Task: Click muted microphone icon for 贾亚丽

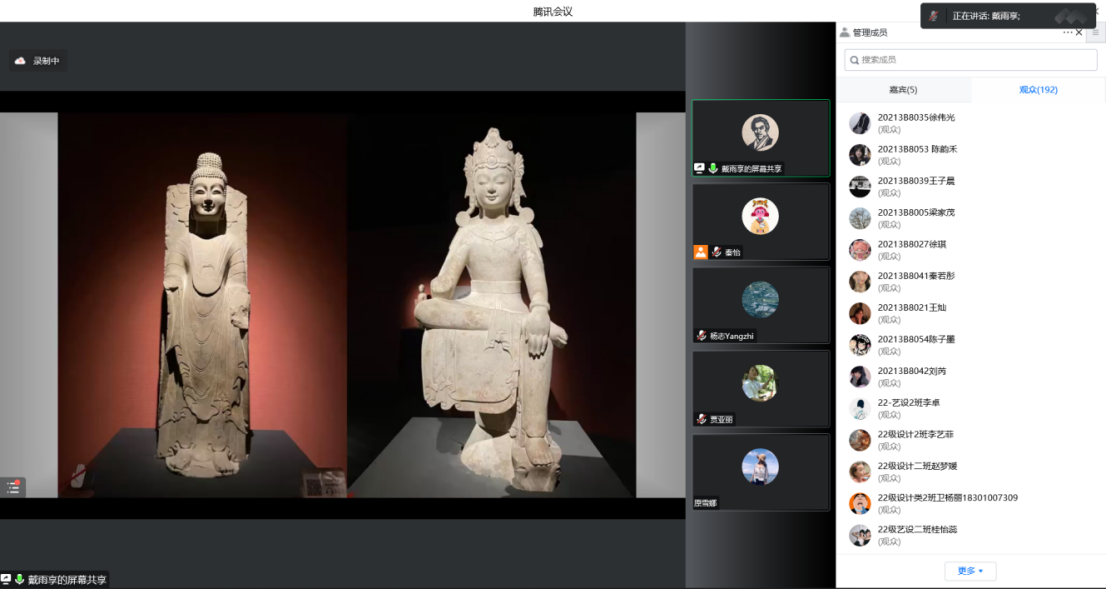Action: [701, 419]
